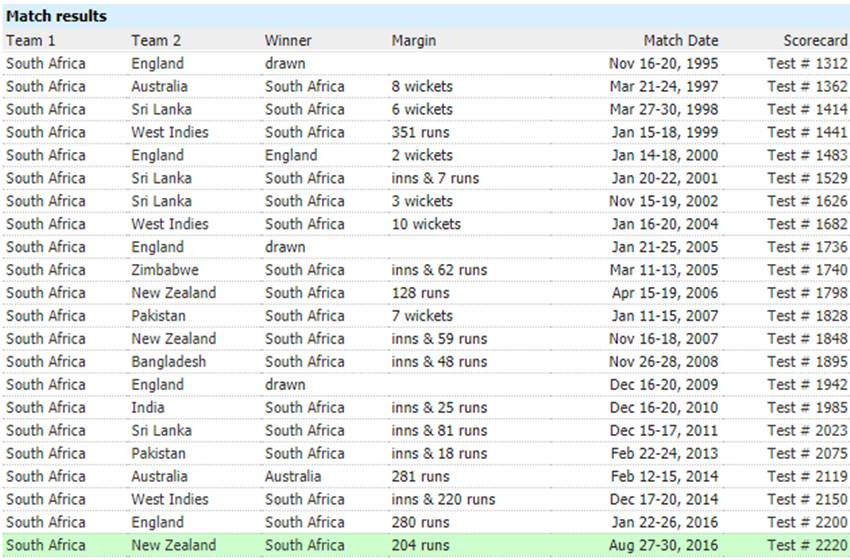
Task: Click India in the Team 2 column
Action: (147, 408)
